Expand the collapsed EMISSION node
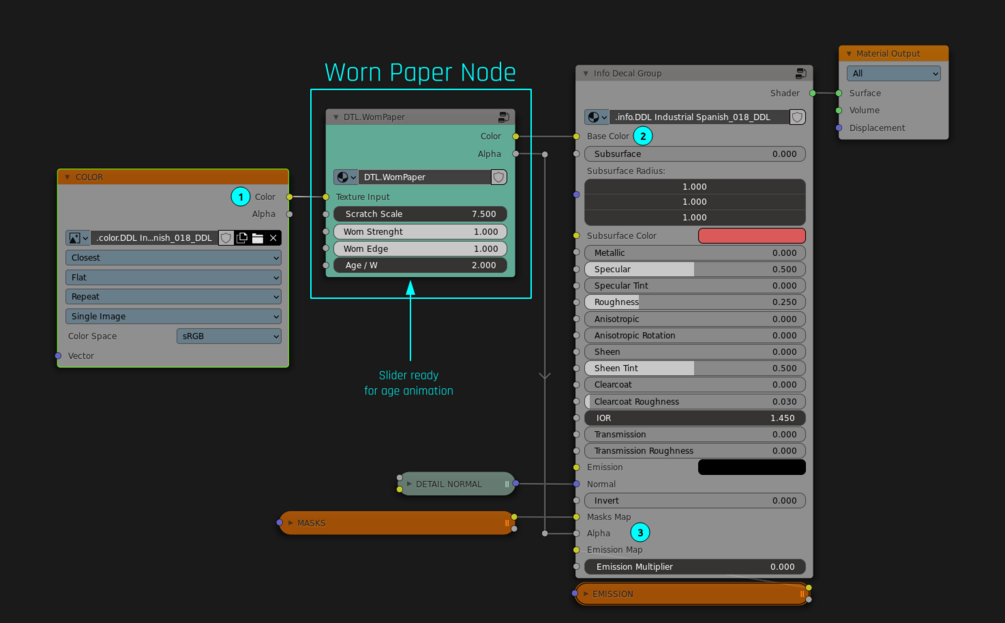1005x623 pixels. pos(586,594)
